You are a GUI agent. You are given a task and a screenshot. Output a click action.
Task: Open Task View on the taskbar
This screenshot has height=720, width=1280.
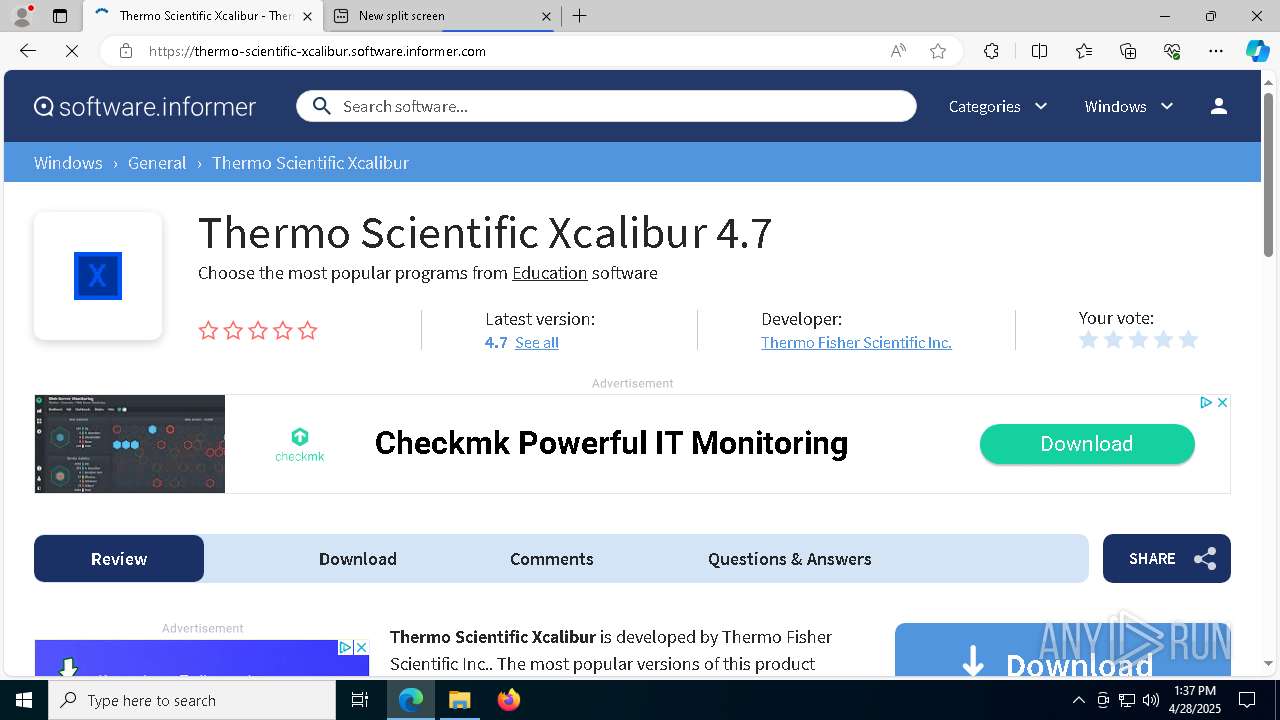360,700
